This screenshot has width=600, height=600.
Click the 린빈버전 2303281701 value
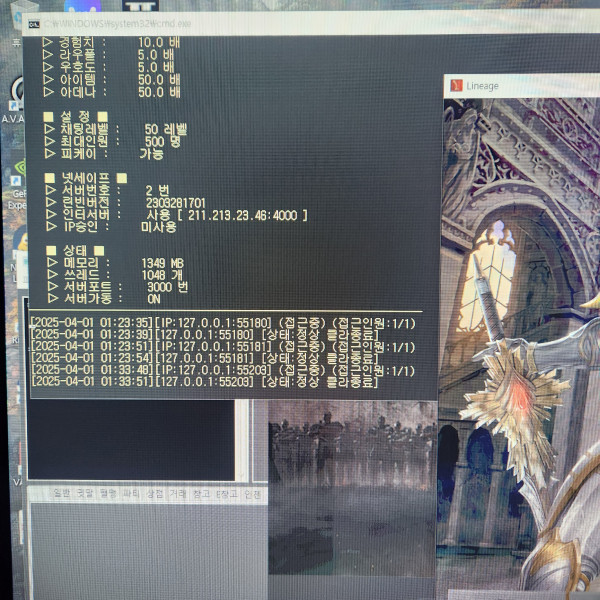(x=176, y=203)
